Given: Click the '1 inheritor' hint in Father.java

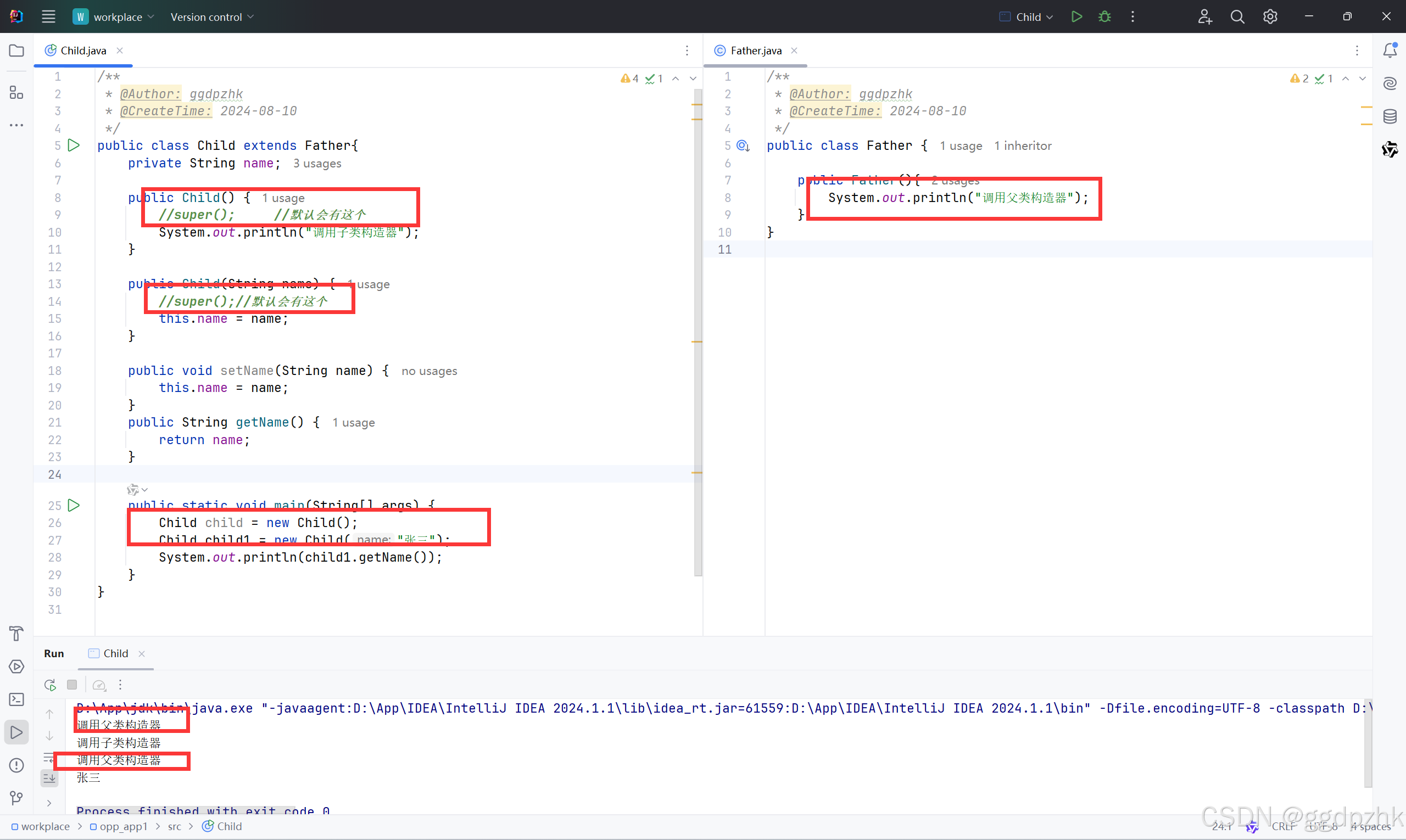Looking at the screenshot, I should [1023, 146].
